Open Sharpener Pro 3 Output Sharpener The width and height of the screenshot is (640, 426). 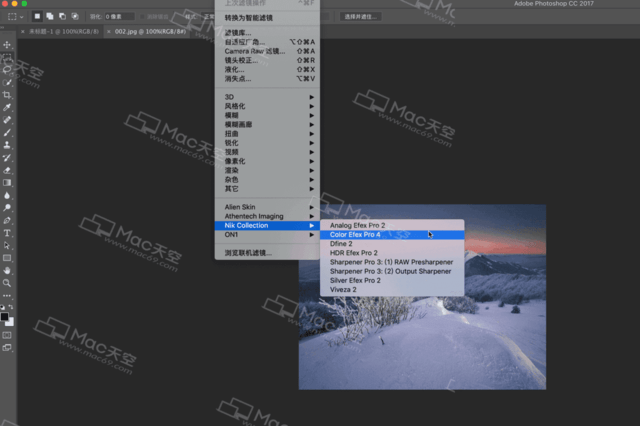pyautogui.click(x=392, y=271)
